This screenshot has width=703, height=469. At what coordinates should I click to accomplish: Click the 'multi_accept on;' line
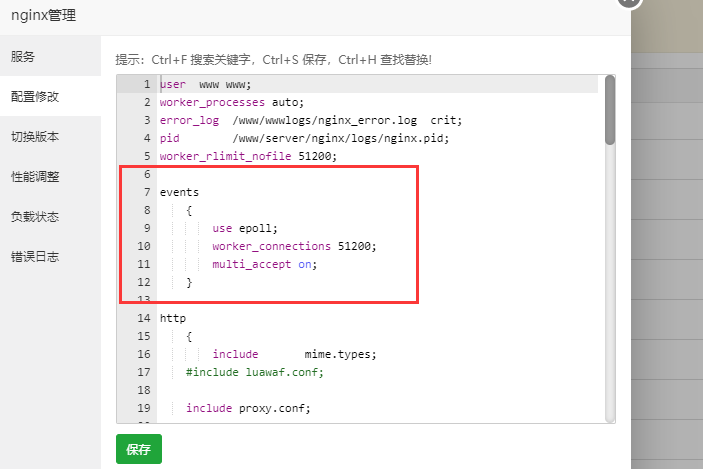click(265, 264)
